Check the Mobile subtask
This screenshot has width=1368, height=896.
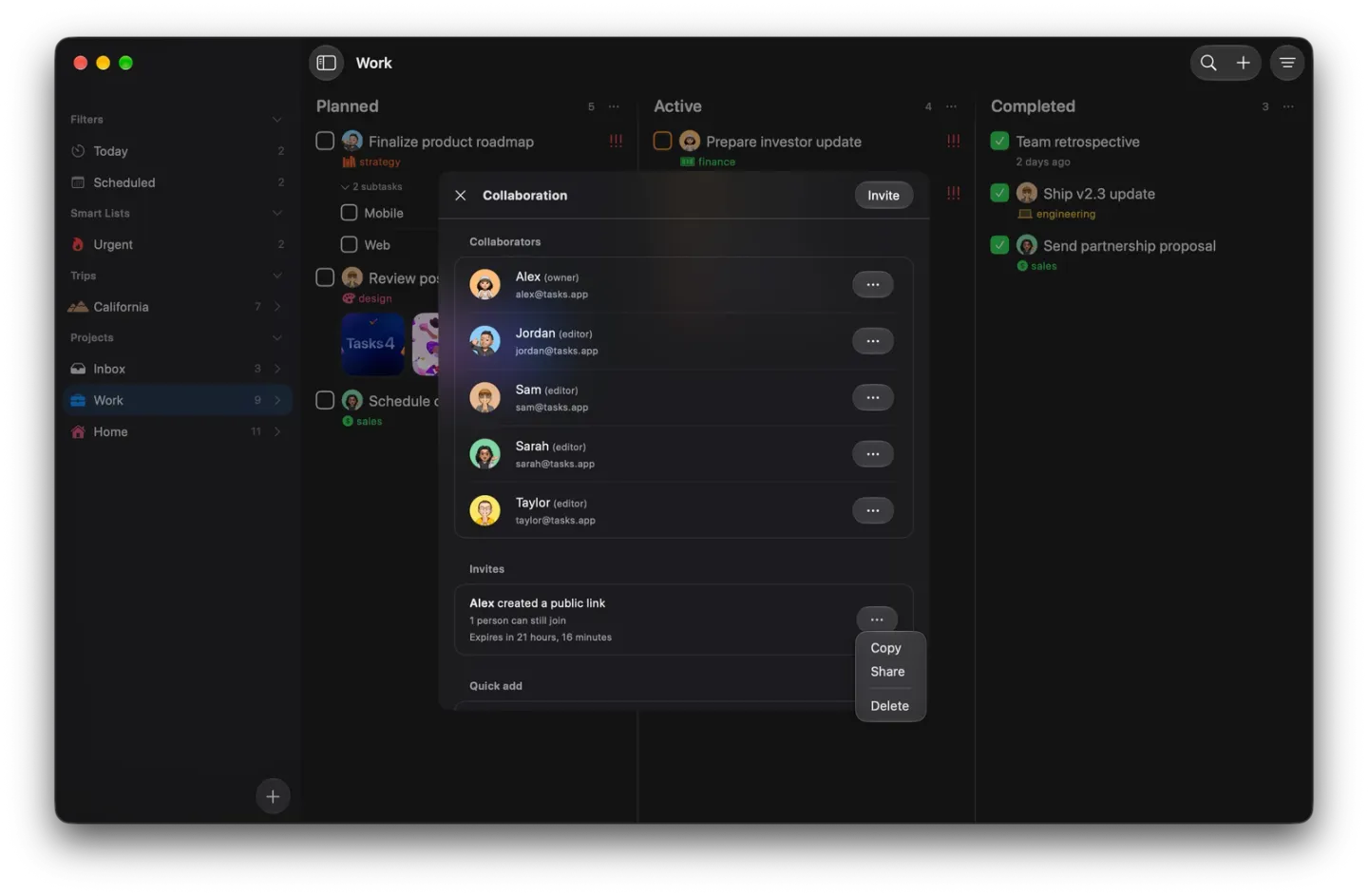(x=349, y=213)
